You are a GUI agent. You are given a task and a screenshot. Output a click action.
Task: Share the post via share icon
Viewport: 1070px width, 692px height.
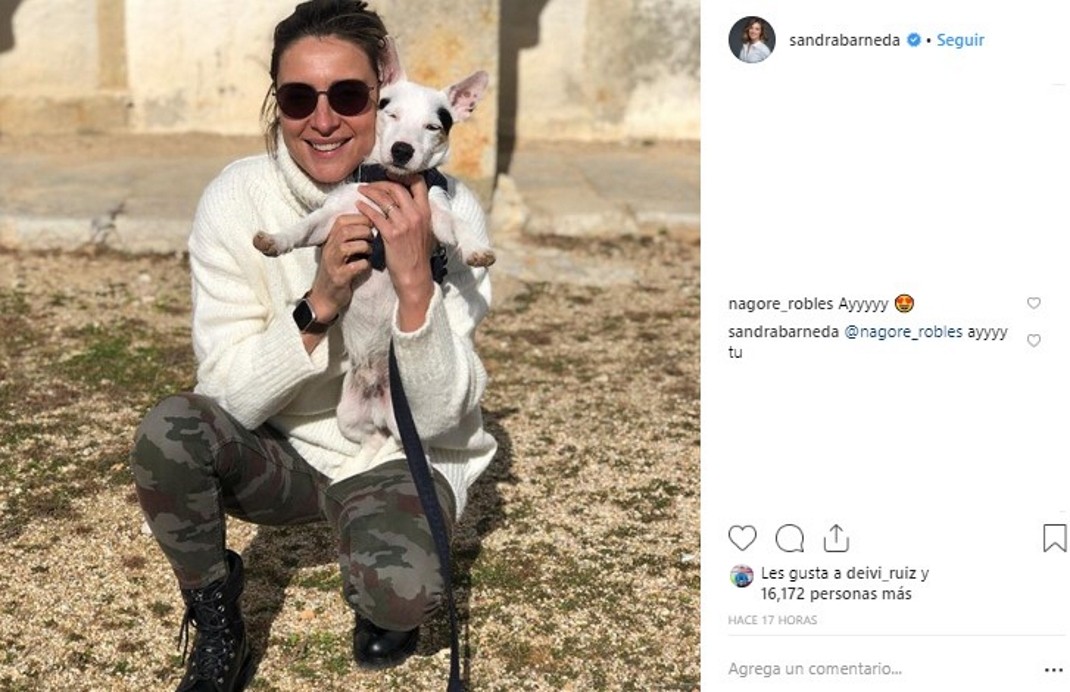click(836, 538)
